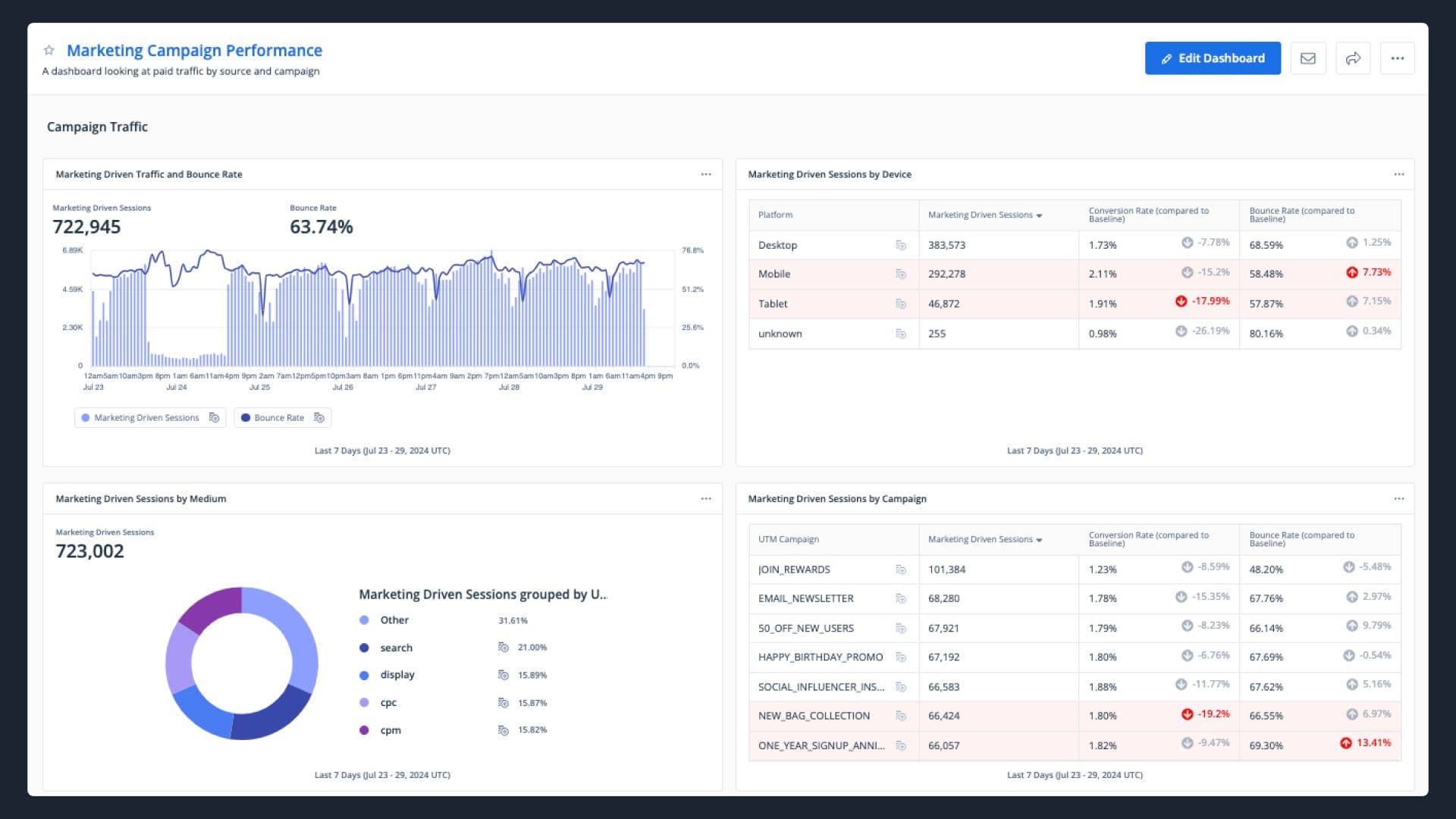Image resolution: width=1456 pixels, height=819 pixels.
Task: Click the explore icon beside the search medium
Action: 503,648
